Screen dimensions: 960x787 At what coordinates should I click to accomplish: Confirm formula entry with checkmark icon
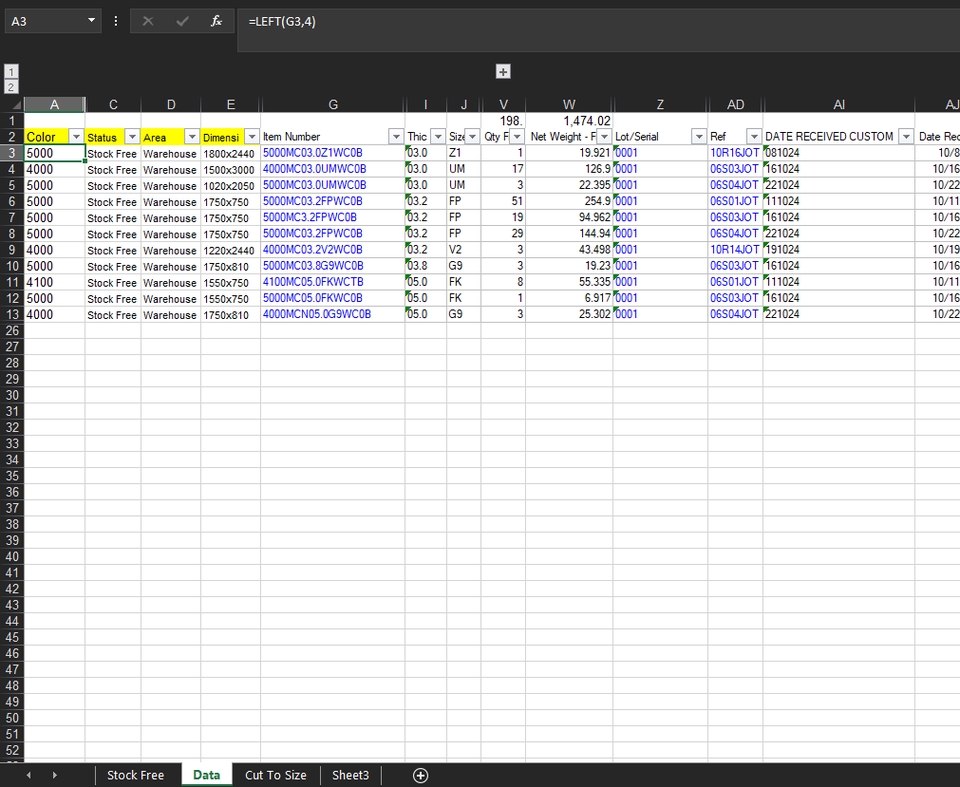tap(182, 21)
